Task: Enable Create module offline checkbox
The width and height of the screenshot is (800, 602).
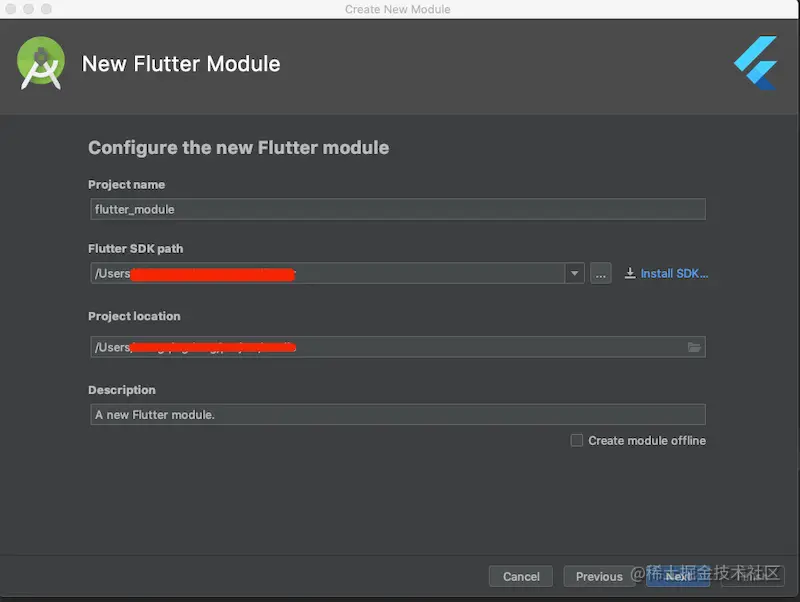Action: 577,440
